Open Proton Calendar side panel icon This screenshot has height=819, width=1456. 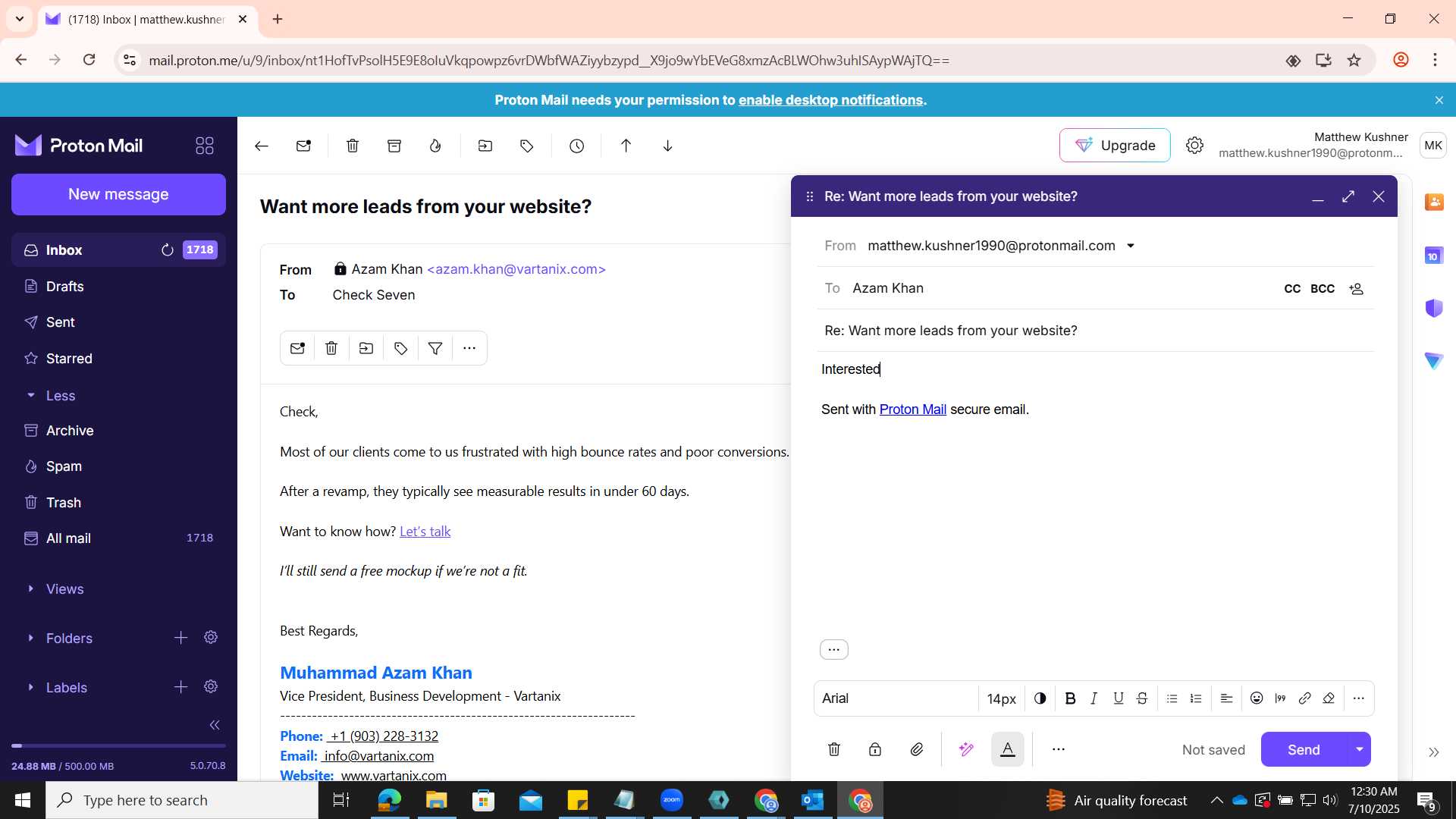1434,256
